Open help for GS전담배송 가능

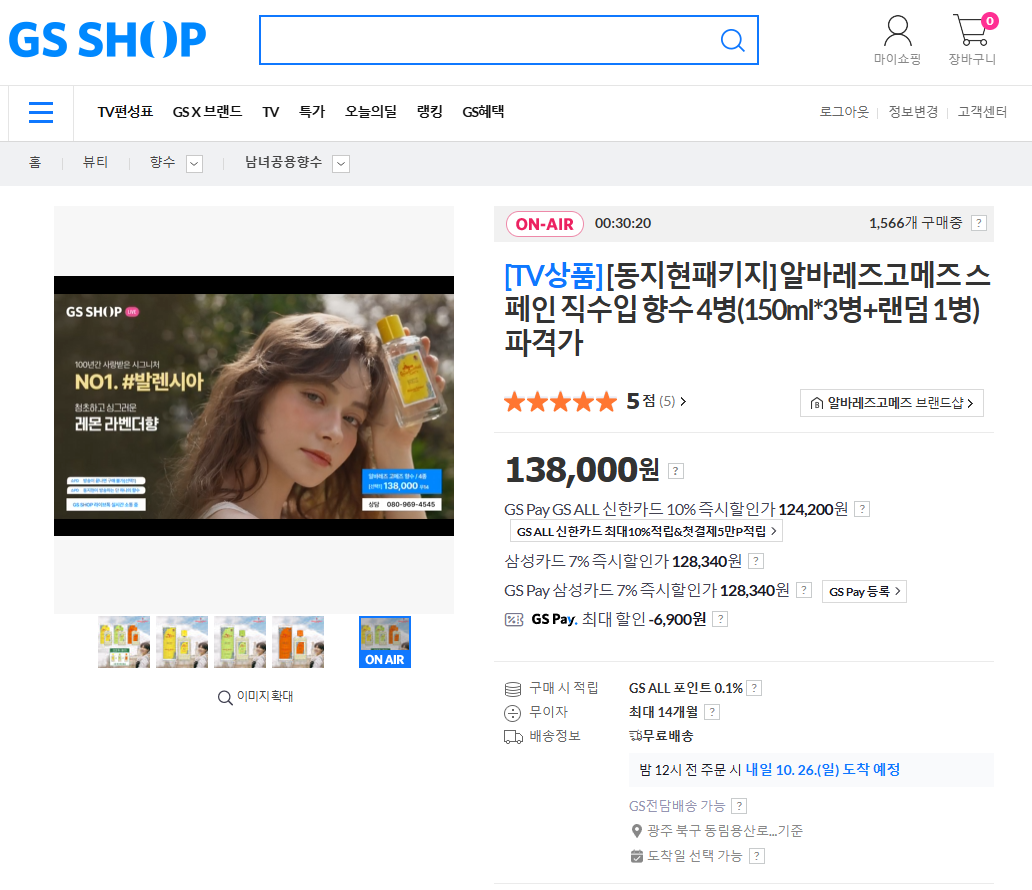(x=739, y=806)
